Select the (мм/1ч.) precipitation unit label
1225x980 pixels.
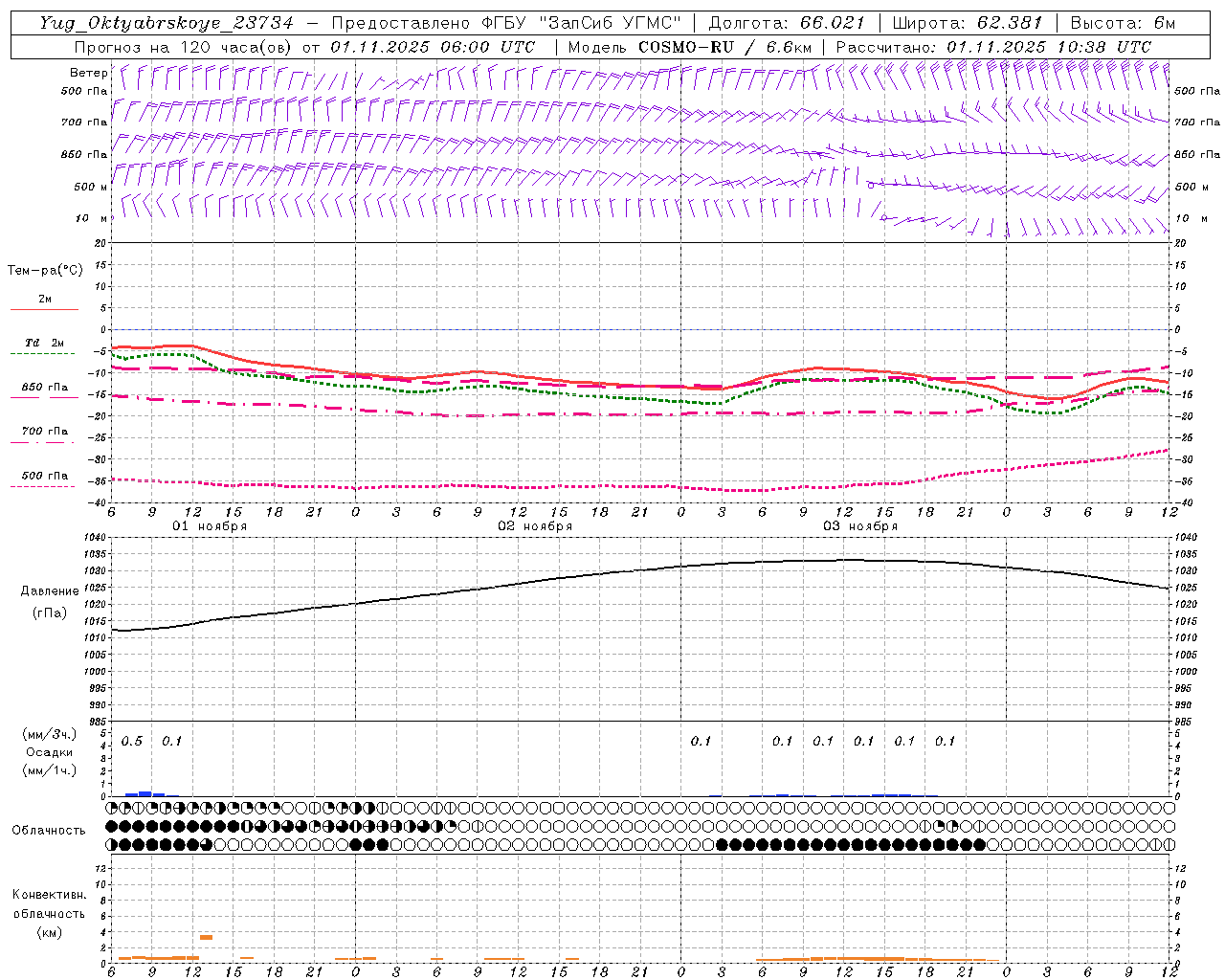49,770
